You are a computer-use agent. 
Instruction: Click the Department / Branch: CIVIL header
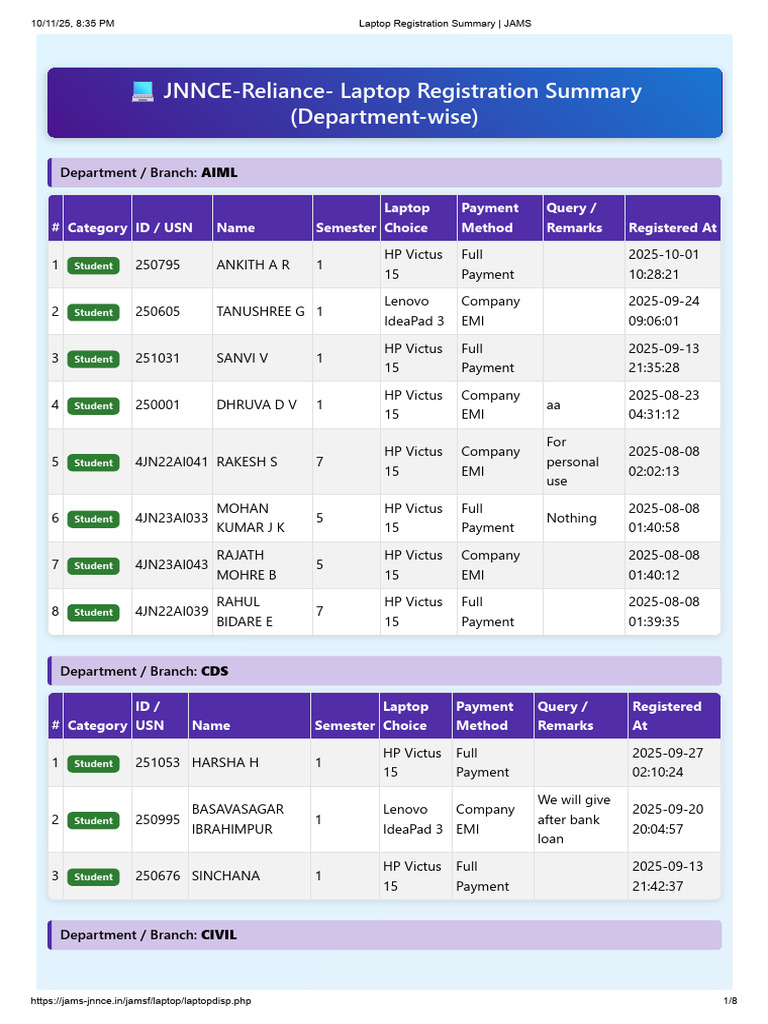click(385, 935)
